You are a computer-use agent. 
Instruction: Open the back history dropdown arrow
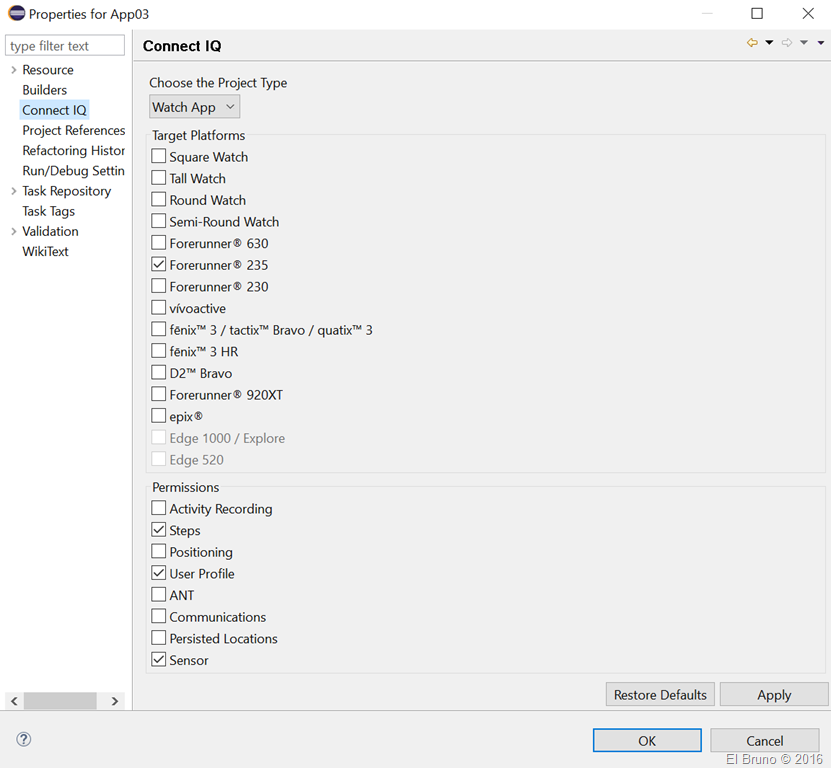coord(769,43)
